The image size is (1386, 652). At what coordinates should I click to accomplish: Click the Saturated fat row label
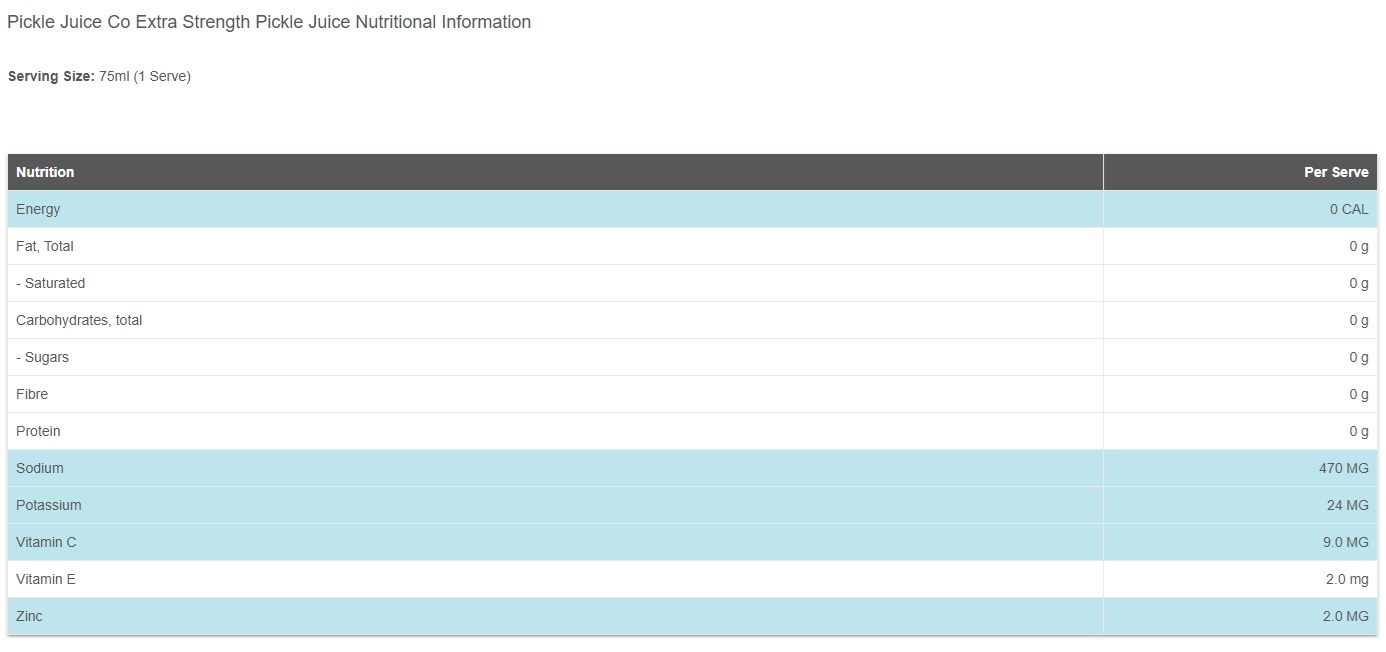coord(51,283)
